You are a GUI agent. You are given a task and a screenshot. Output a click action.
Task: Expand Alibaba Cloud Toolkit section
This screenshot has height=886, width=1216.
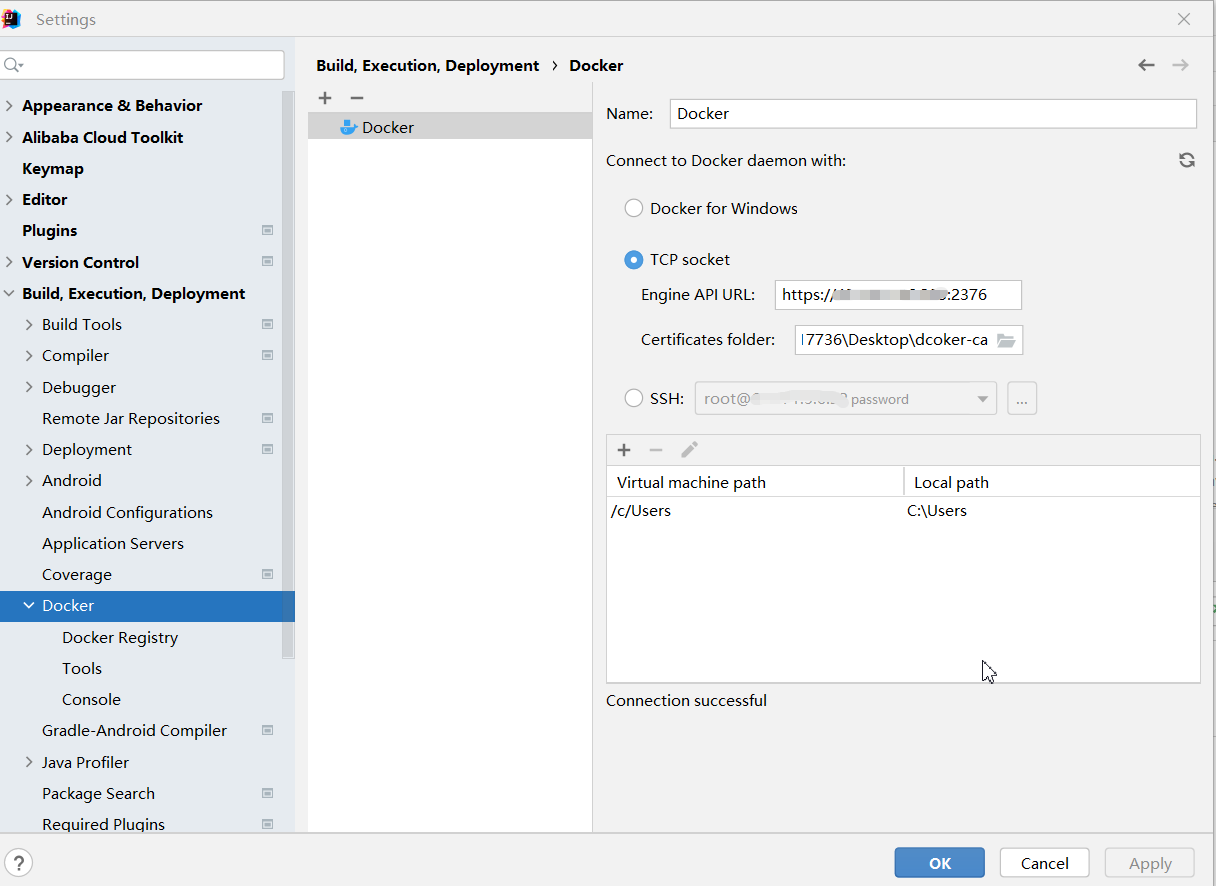pyautogui.click(x=10, y=137)
